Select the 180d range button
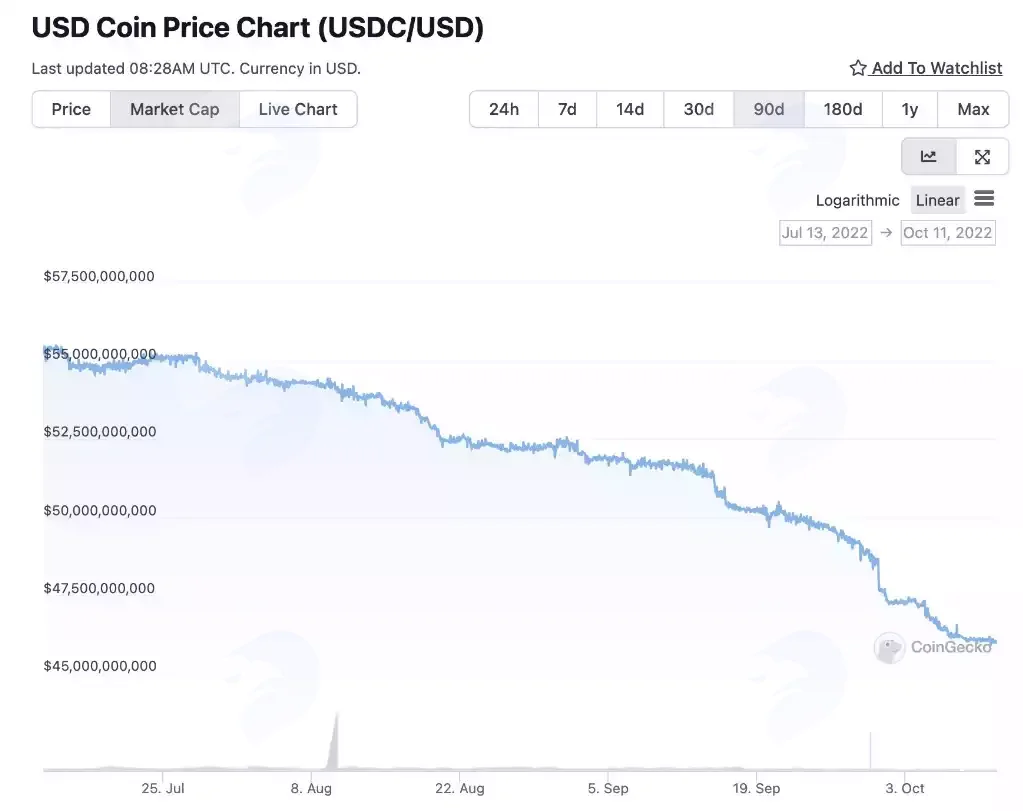Image resolution: width=1023 pixels, height=811 pixels. (x=843, y=109)
